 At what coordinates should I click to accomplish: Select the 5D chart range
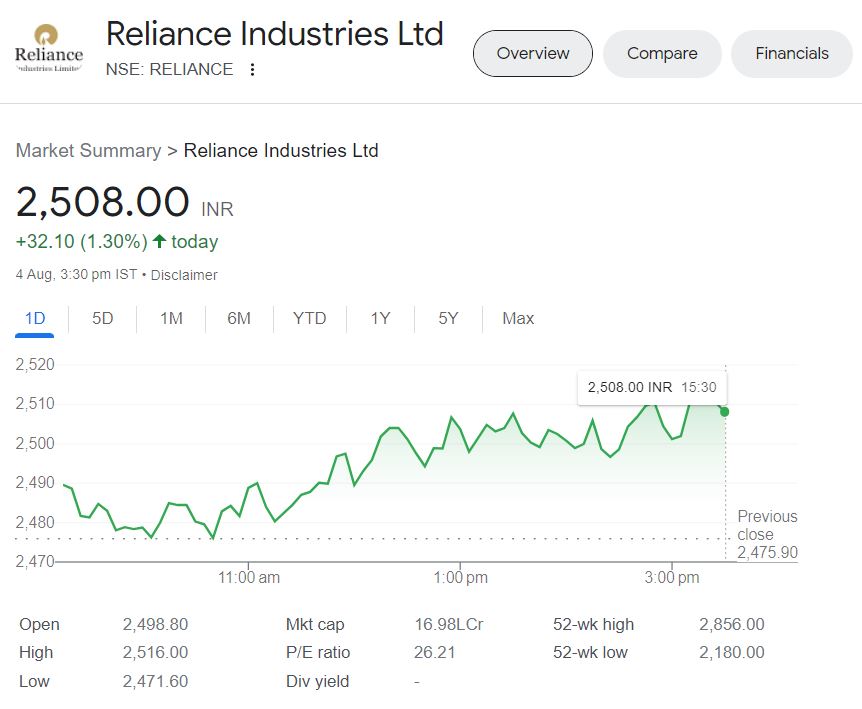click(103, 319)
